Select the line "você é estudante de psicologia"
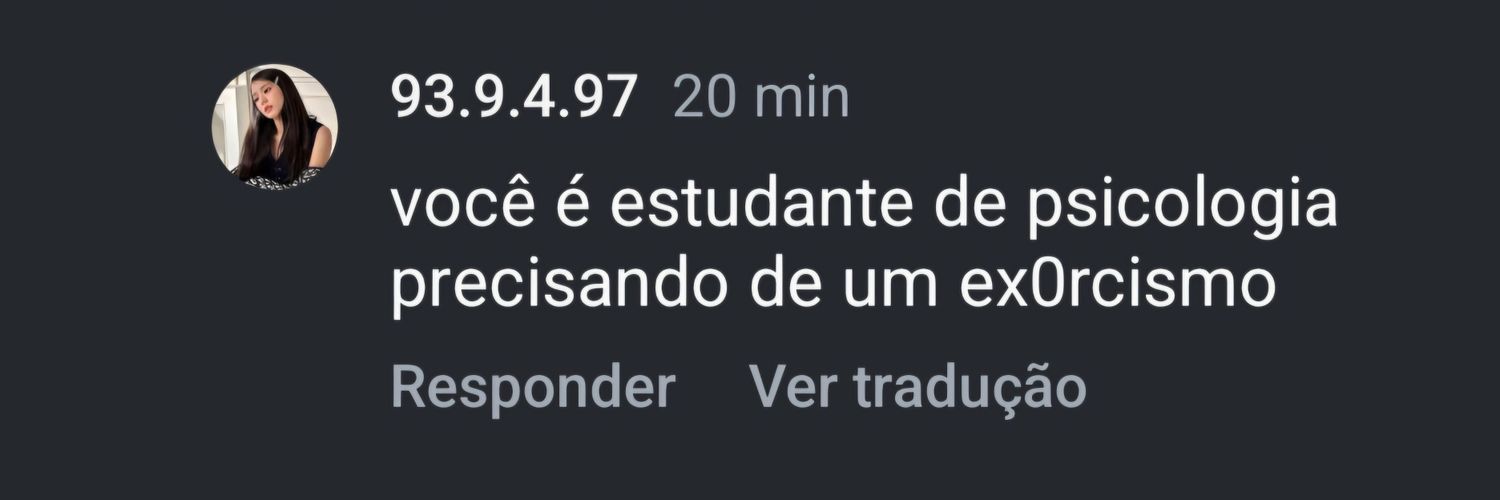The height and width of the screenshot is (500, 1500). point(864,208)
